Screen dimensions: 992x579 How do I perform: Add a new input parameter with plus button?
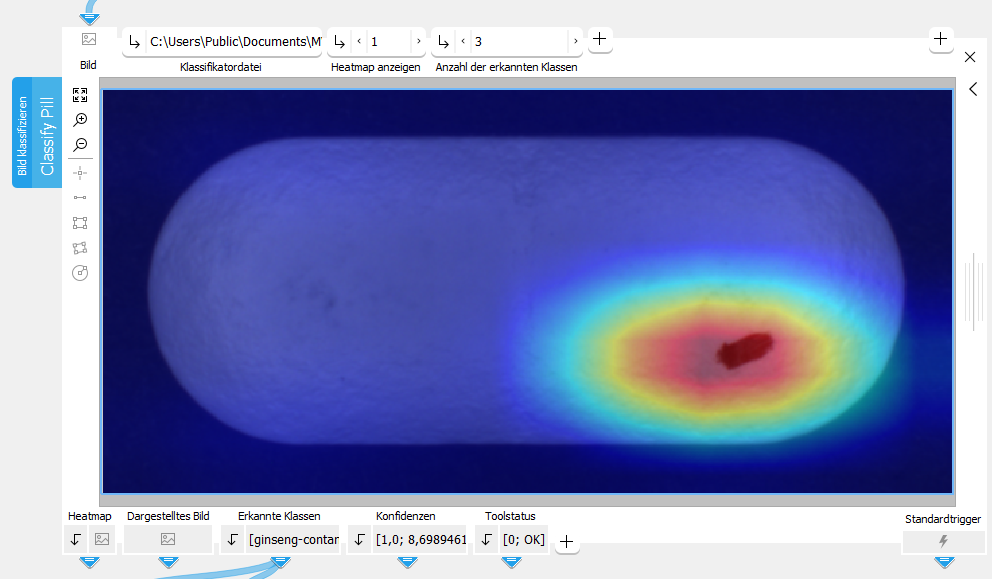(599, 39)
